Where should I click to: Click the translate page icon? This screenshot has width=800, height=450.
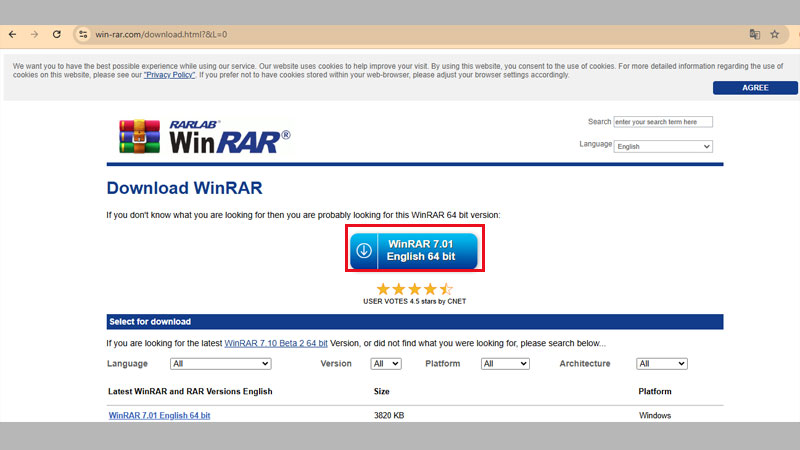click(x=755, y=34)
